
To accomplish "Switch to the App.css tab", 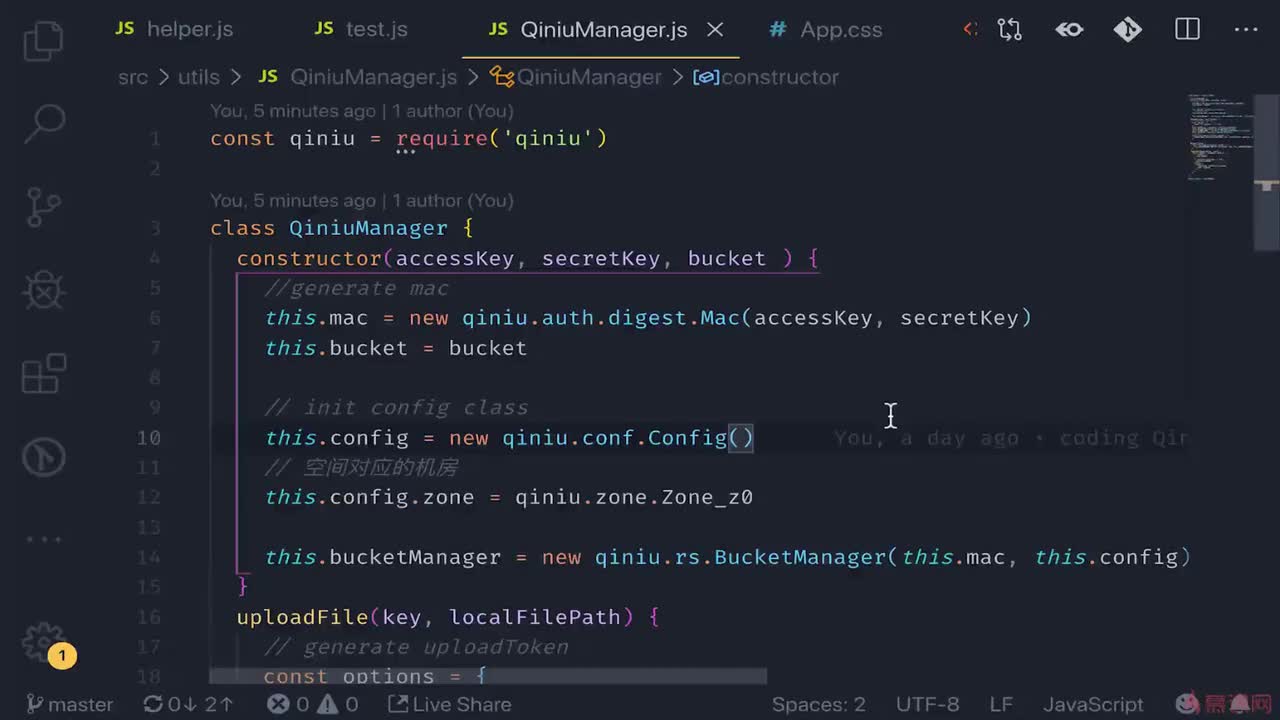I will tap(826, 29).
